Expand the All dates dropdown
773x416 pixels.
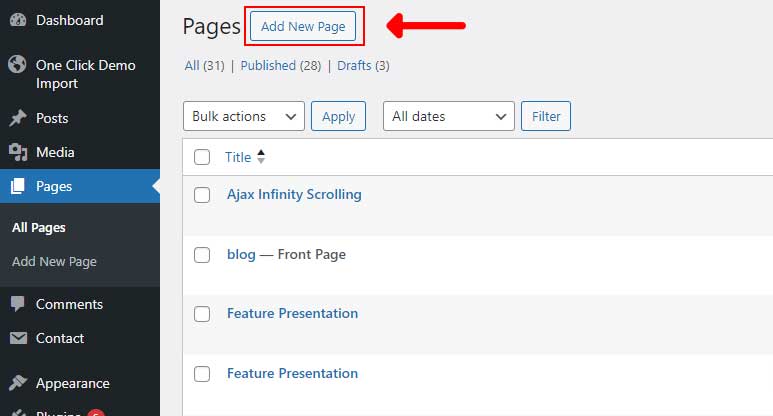pyautogui.click(x=449, y=116)
